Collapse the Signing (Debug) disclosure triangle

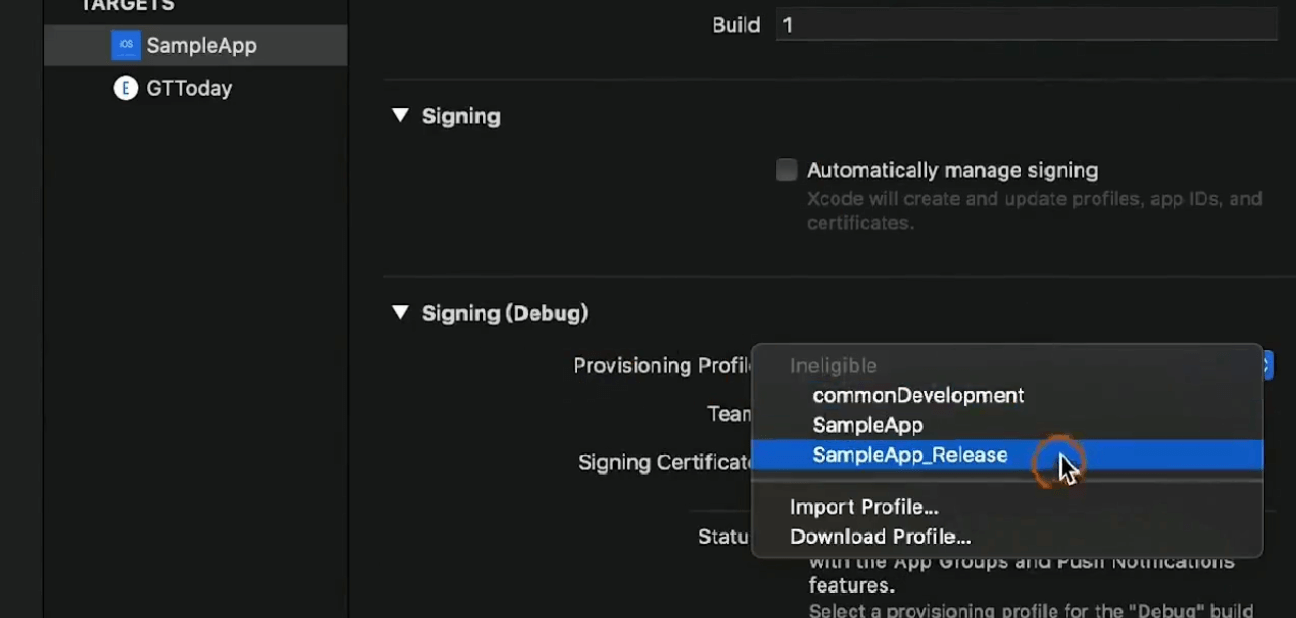[401, 313]
